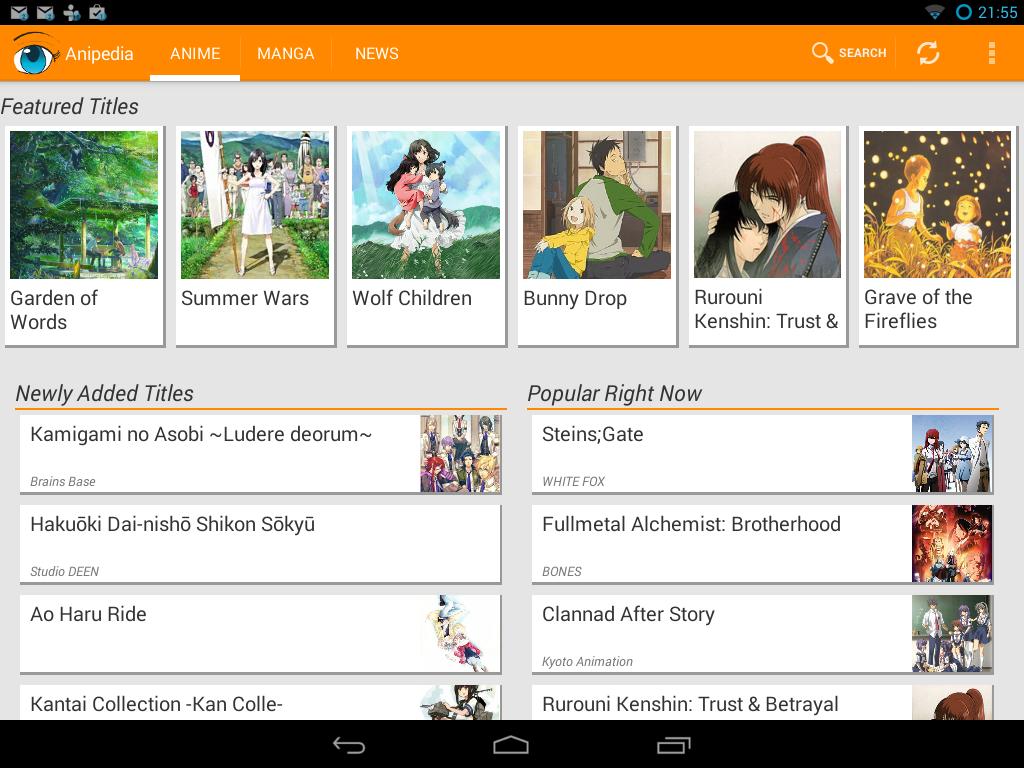
Task: Tap the BONES studio label
Action: coord(562,571)
